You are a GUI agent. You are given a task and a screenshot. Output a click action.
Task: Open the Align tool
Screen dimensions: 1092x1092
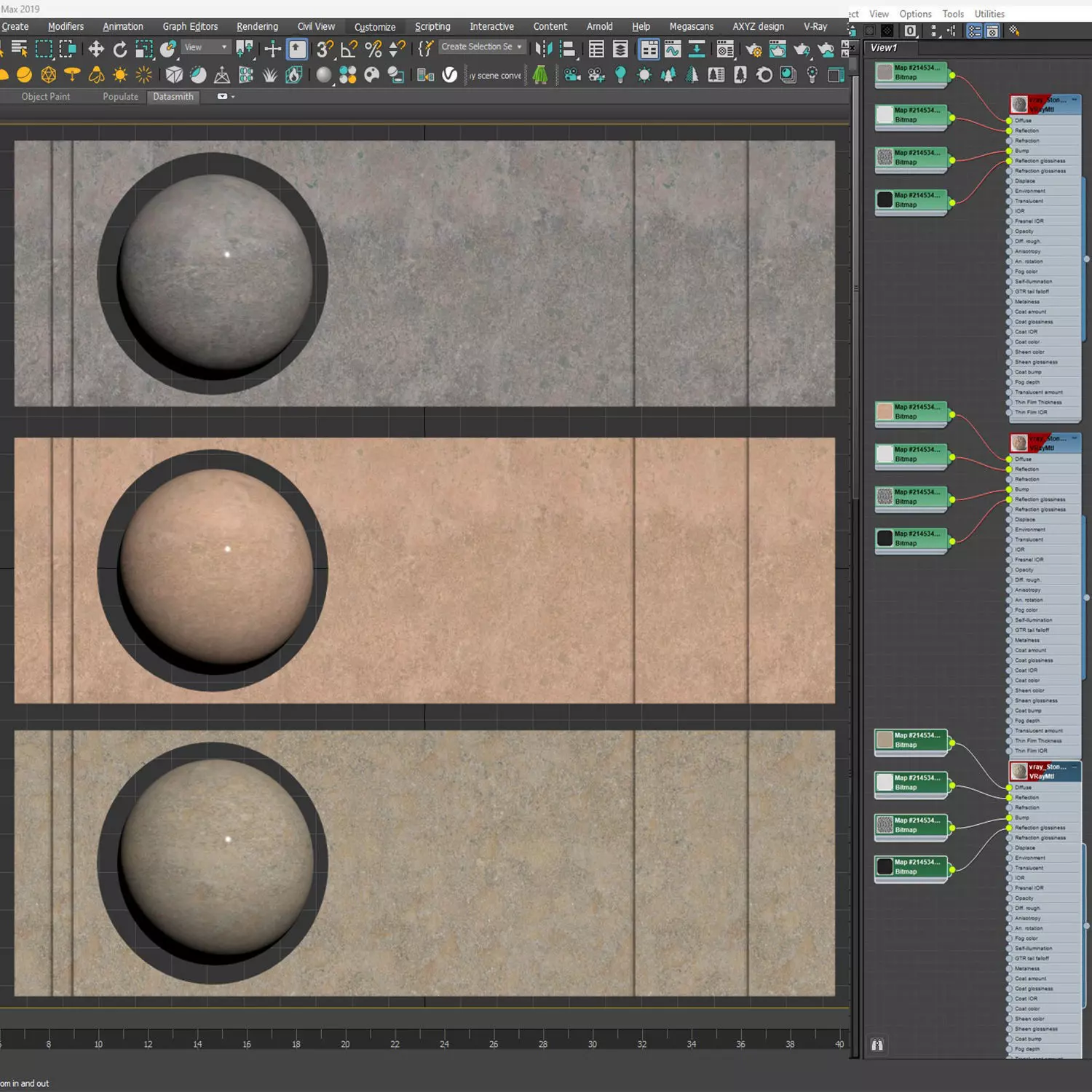pos(567,50)
